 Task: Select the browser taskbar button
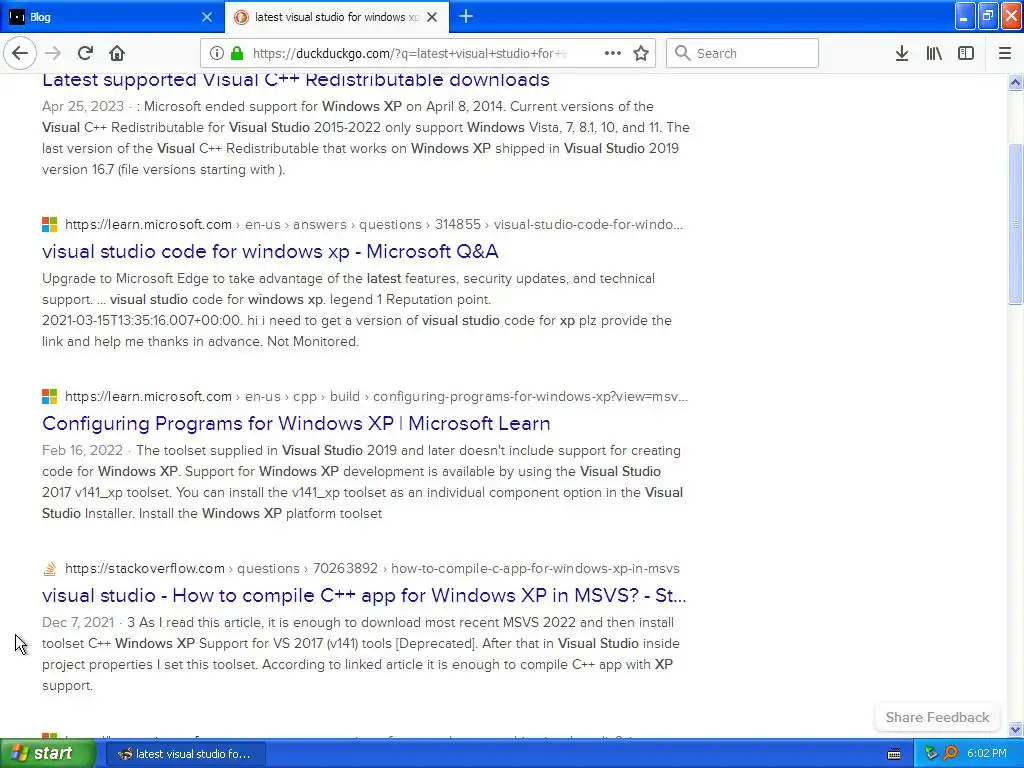pyautogui.click(x=186, y=754)
